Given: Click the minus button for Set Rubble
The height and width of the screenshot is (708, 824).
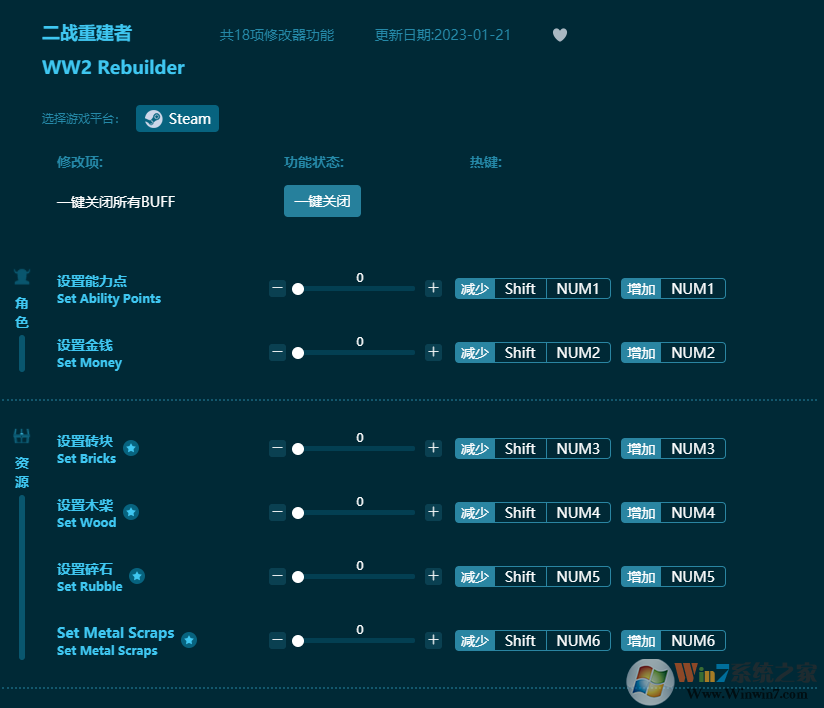Looking at the screenshot, I should [277, 577].
